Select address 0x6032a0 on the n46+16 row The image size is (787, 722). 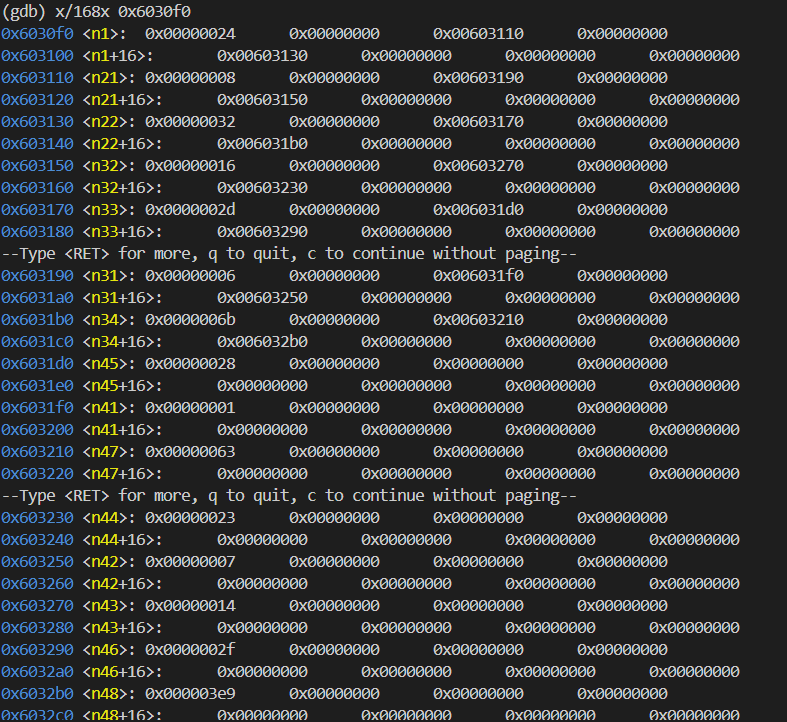pyautogui.click(x=37, y=672)
